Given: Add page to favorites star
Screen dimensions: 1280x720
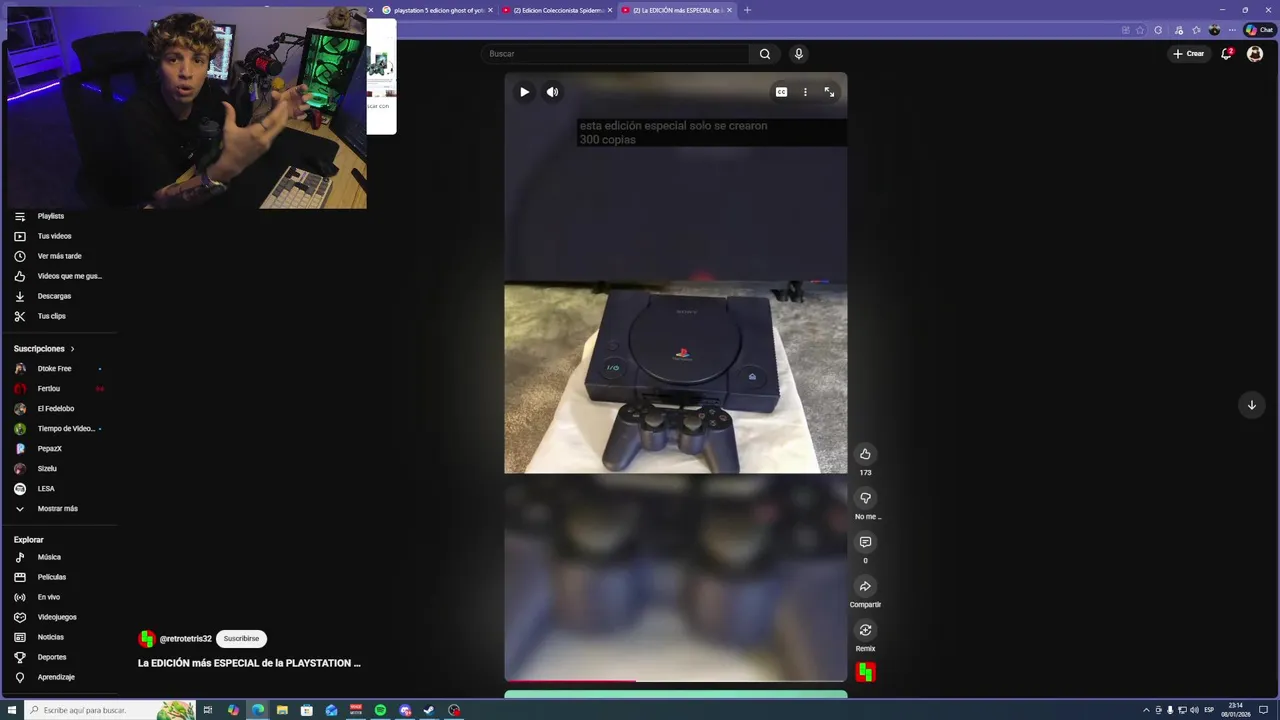Looking at the screenshot, I should pyautogui.click(x=1139, y=30).
